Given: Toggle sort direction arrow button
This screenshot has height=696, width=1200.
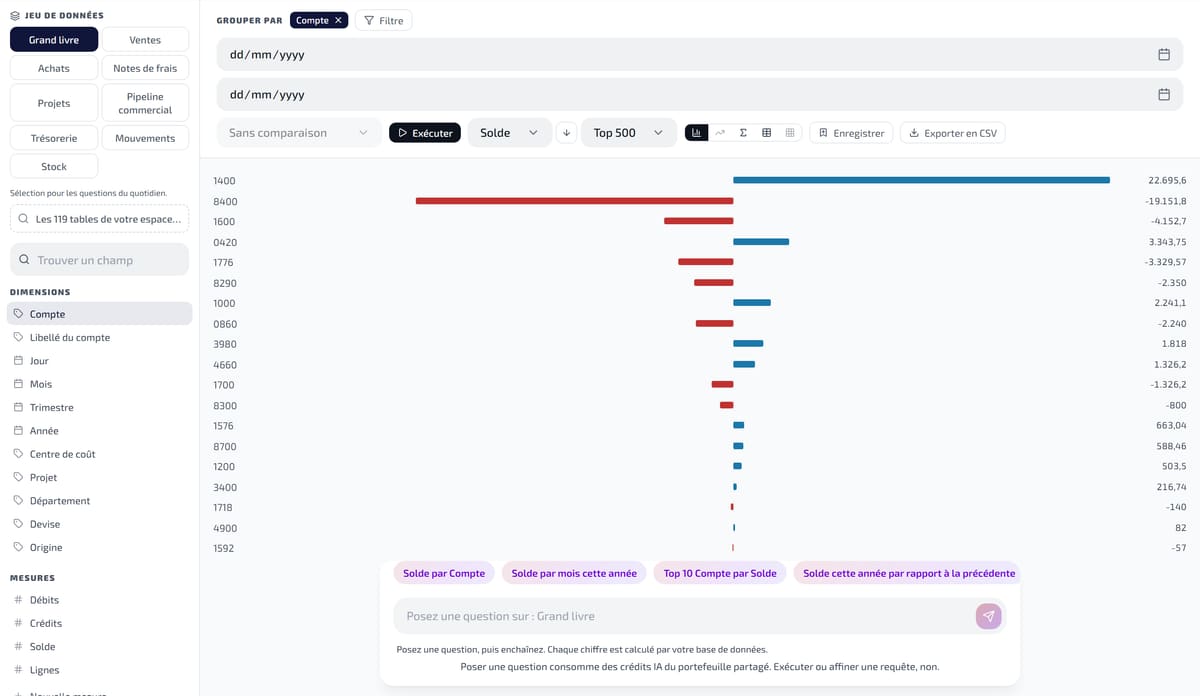Looking at the screenshot, I should [x=567, y=133].
